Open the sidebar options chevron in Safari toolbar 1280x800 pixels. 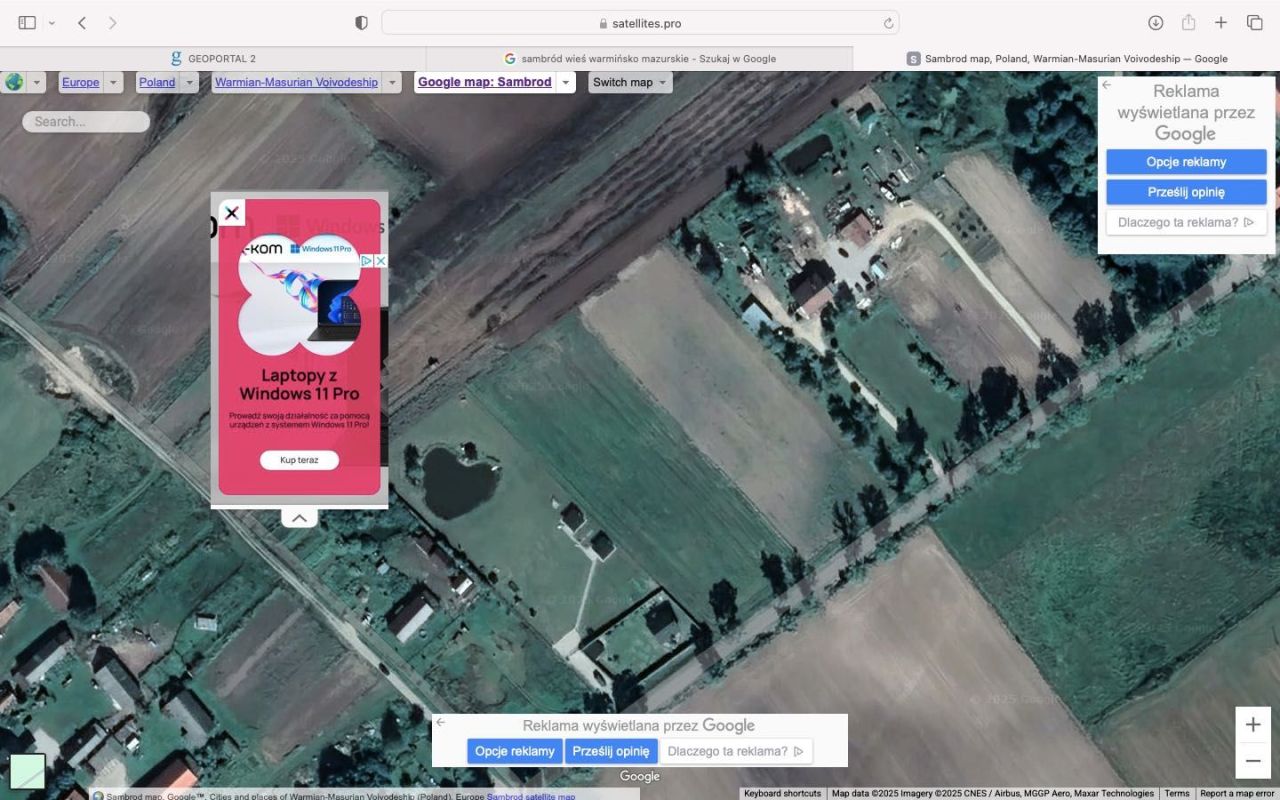[52, 22]
